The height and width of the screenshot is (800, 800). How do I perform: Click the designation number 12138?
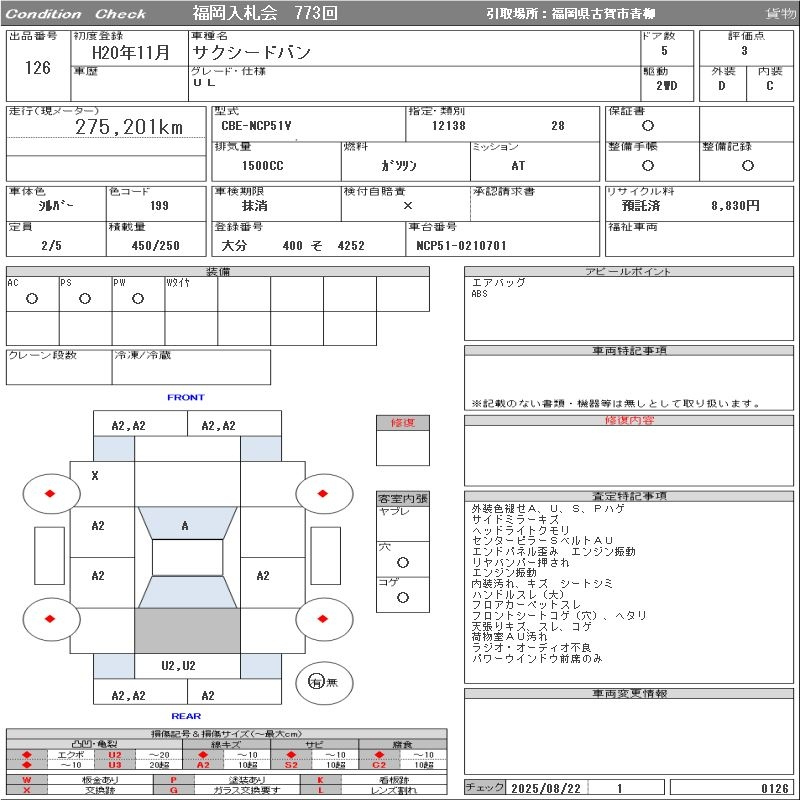(x=448, y=126)
